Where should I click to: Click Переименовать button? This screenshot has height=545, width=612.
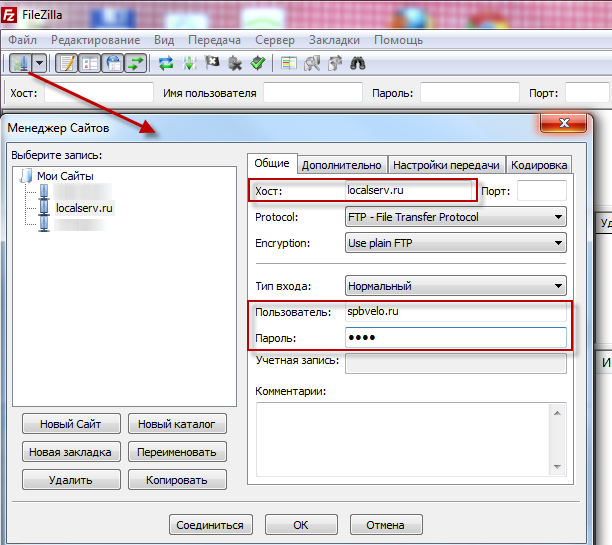point(177,452)
